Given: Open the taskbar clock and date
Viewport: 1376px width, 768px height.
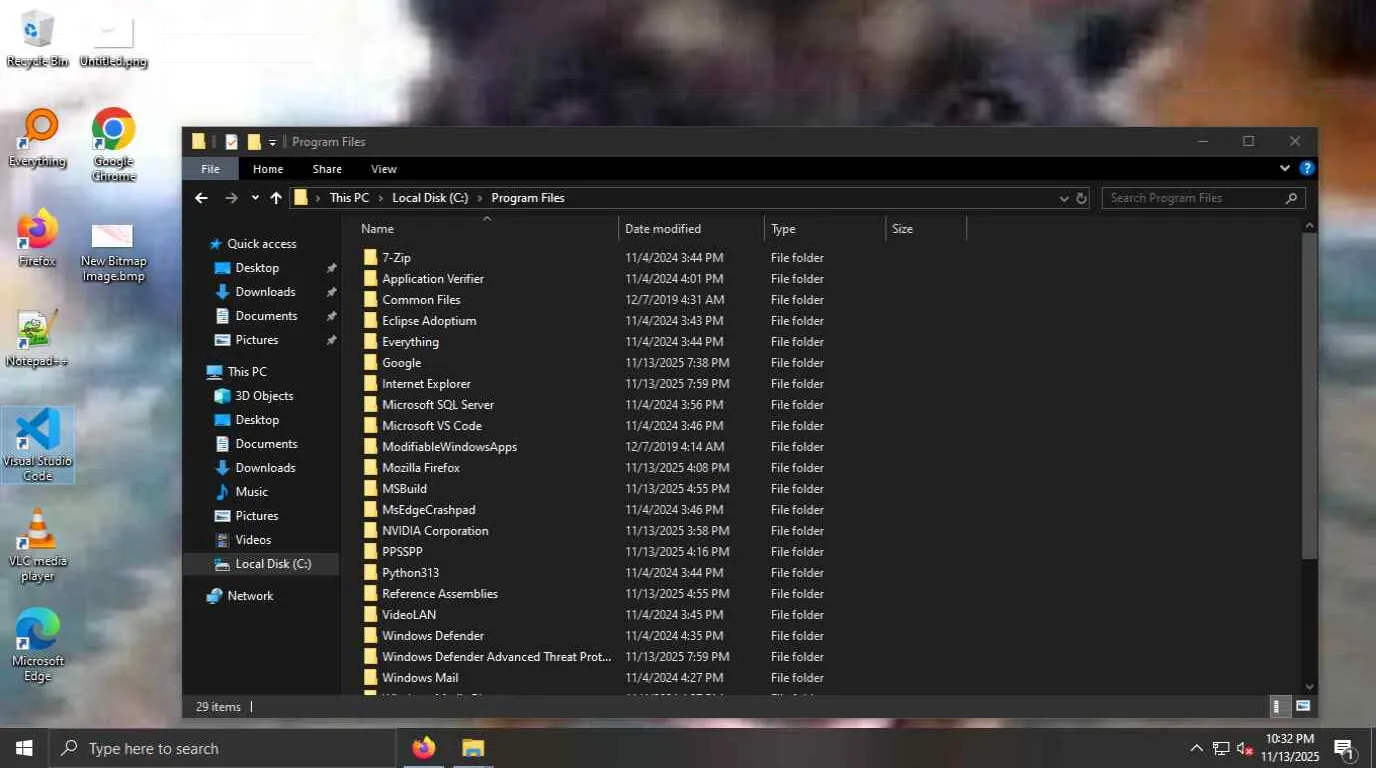Looking at the screenshot, I should click(1290, 748).
